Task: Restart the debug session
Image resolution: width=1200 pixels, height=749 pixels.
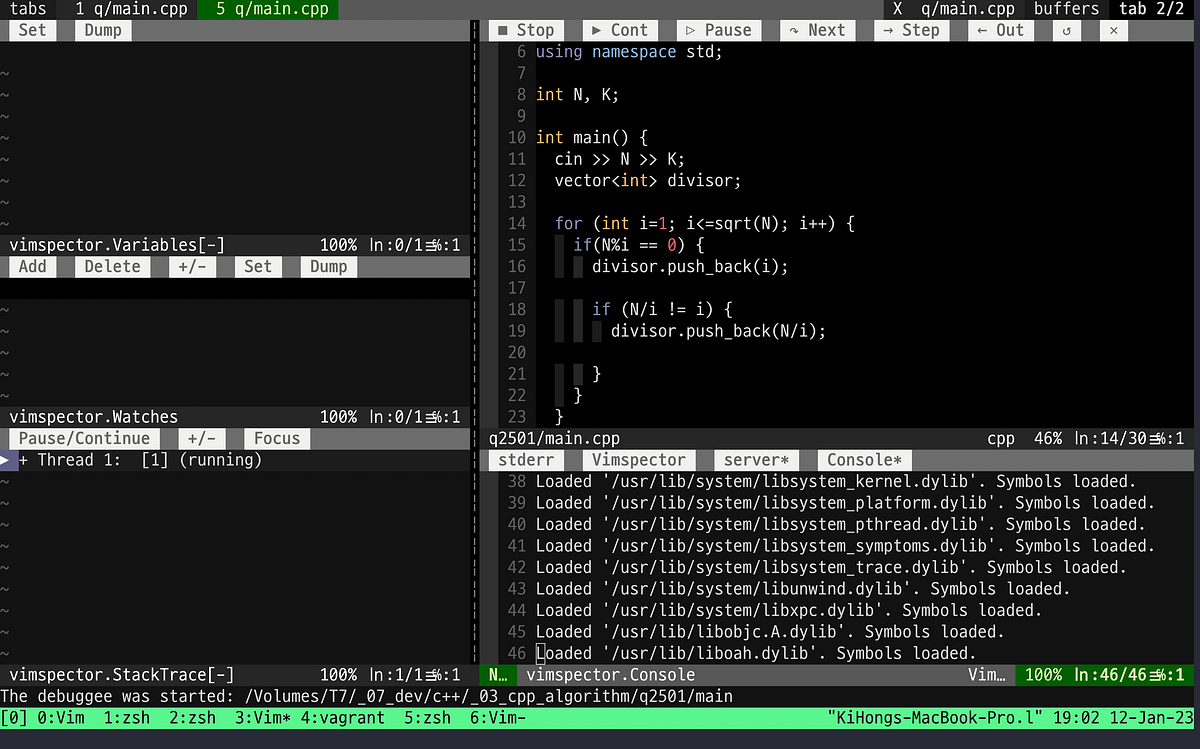Action: (x=1066, y=30)
